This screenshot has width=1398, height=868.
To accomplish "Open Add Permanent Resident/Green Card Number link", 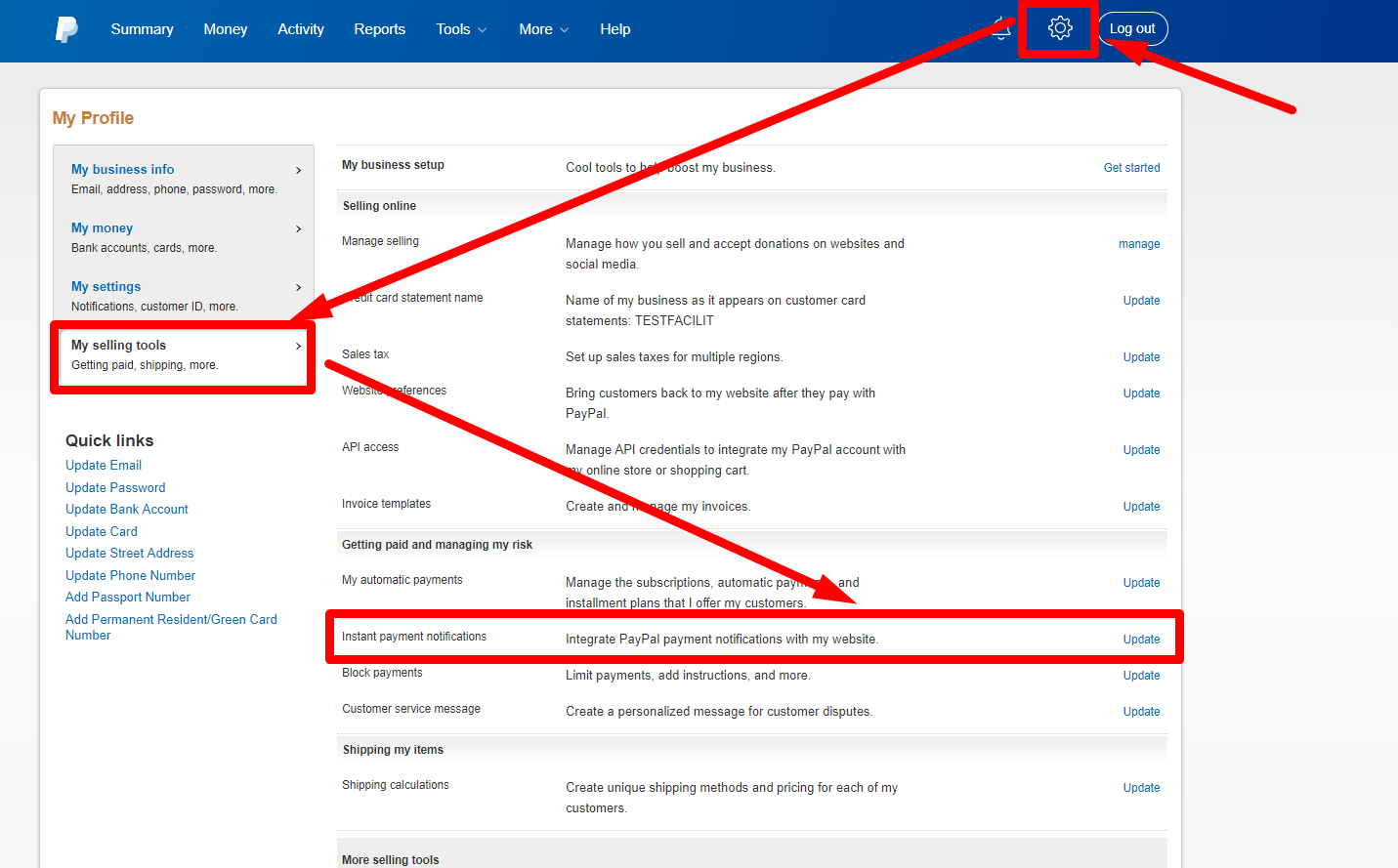I will tap(171, 628).
